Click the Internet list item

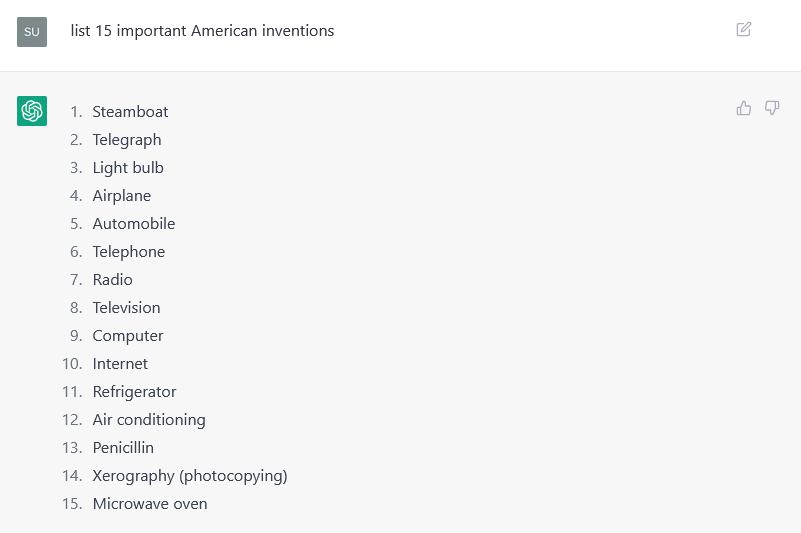120,363
